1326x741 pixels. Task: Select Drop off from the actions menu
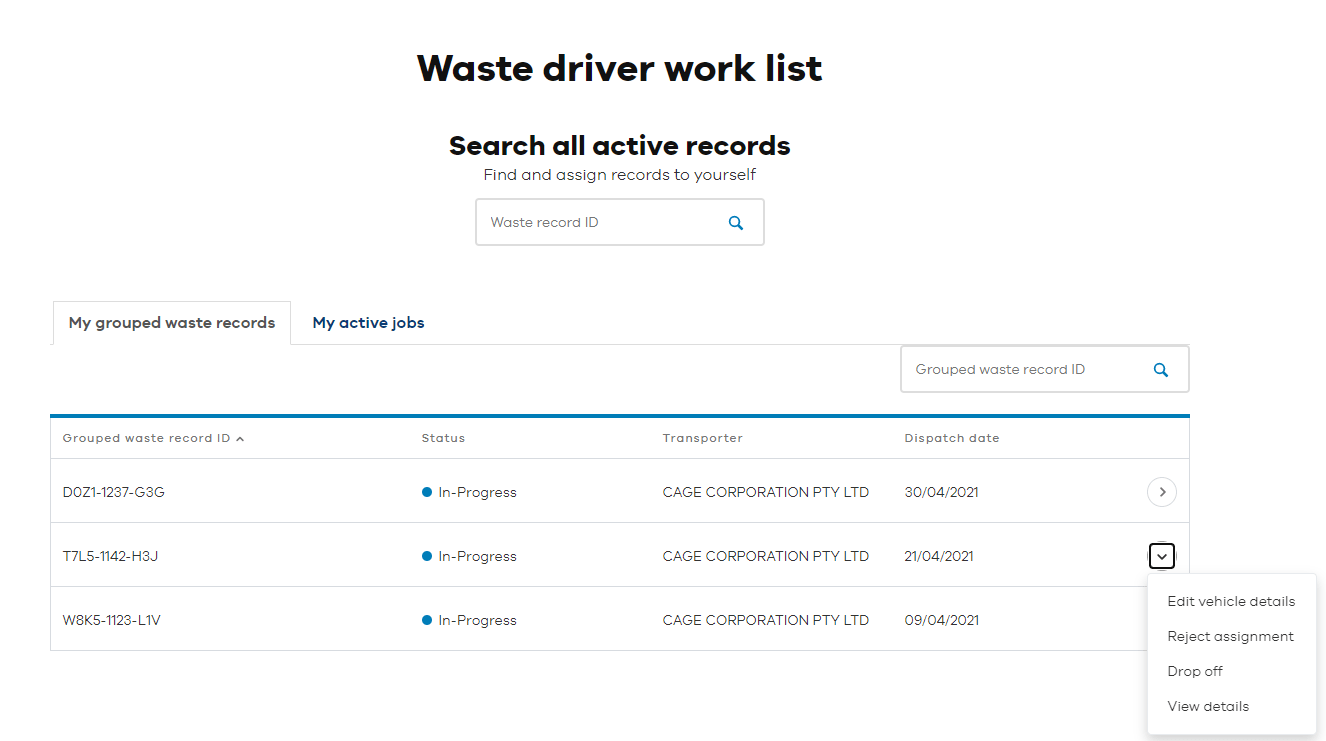pyautogui.click(x=1195, y=671)
